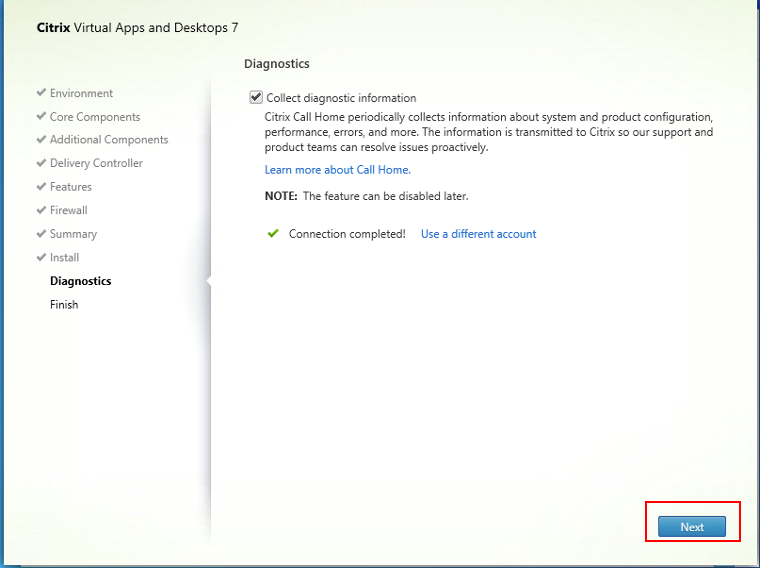Select Features step in sidebar
Image resolution: width=760 pixels, height=568 pixels.
(70, 187)
